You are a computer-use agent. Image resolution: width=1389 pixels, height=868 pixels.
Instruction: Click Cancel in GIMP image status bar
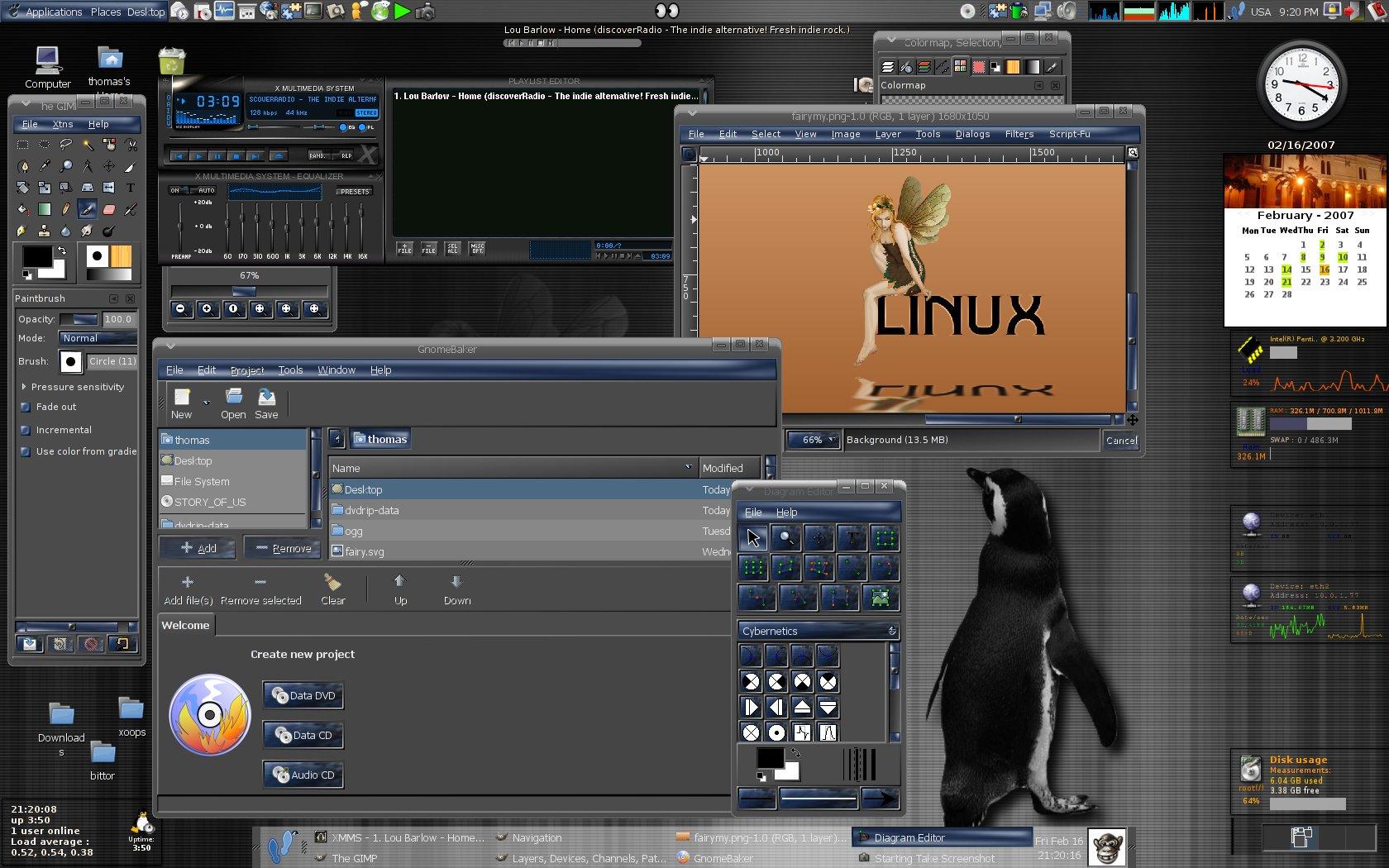click(1121, 440)
